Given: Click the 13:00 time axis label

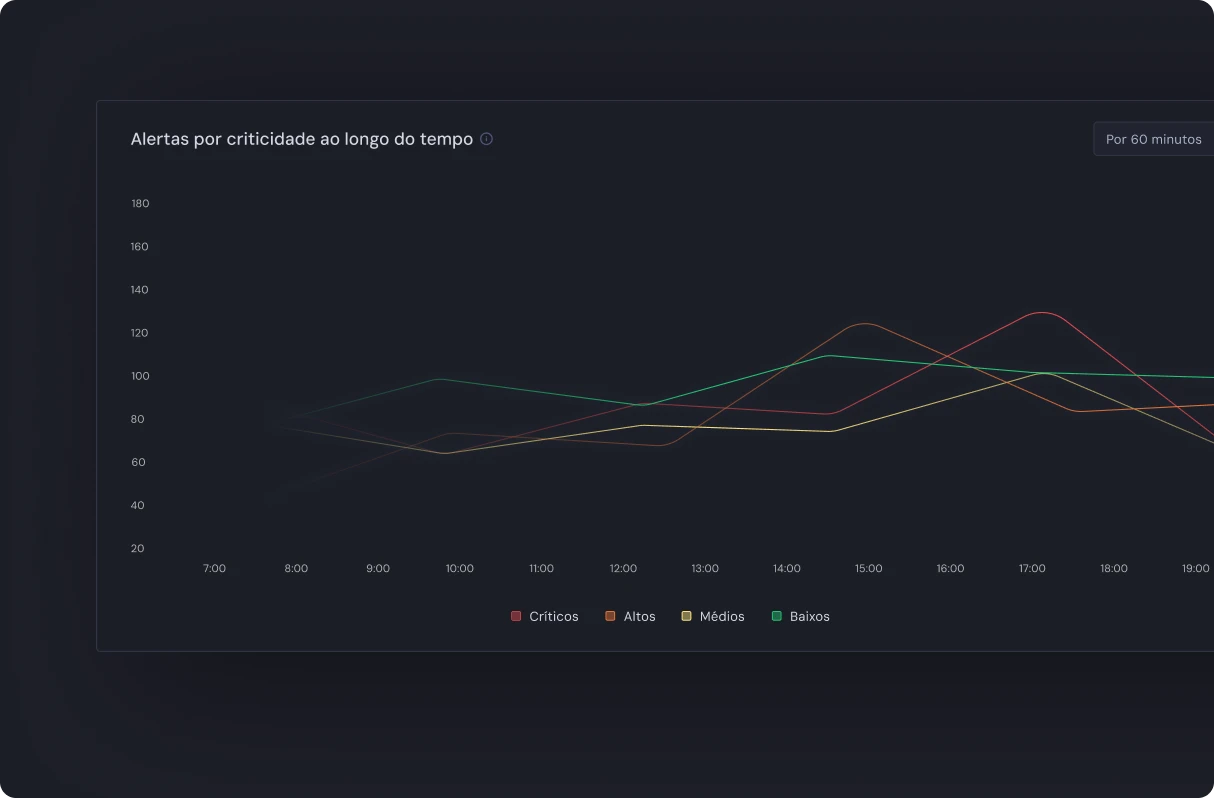Looking at the screenshot, I should click(705, 568).
